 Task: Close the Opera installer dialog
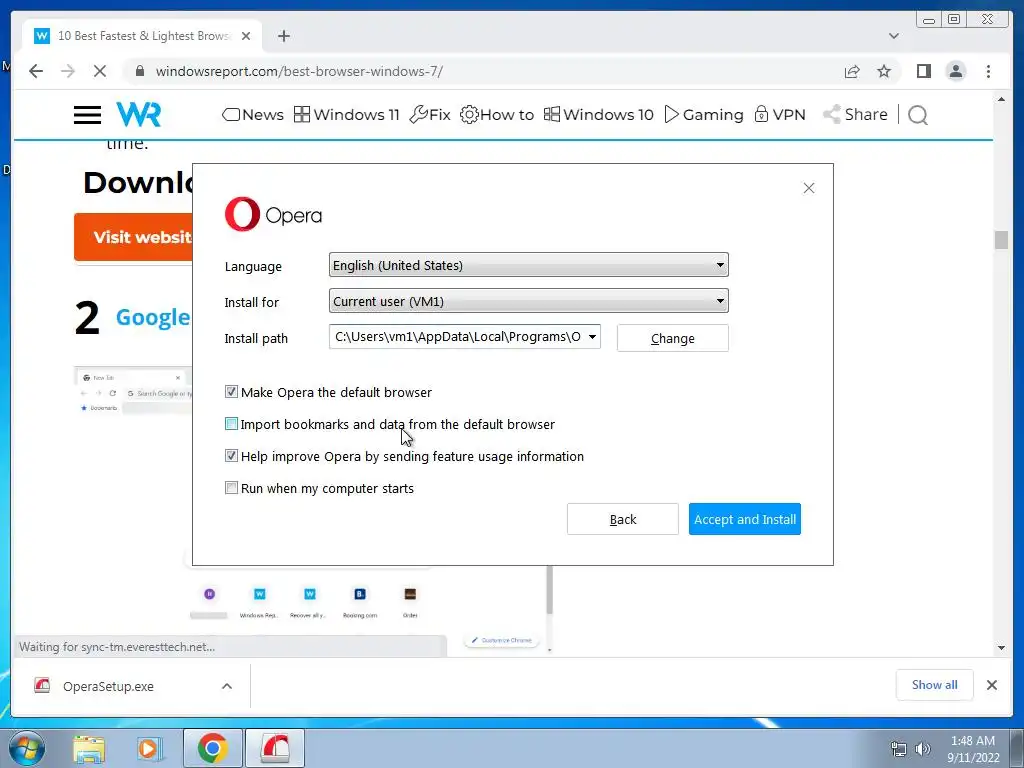point(808,188)
